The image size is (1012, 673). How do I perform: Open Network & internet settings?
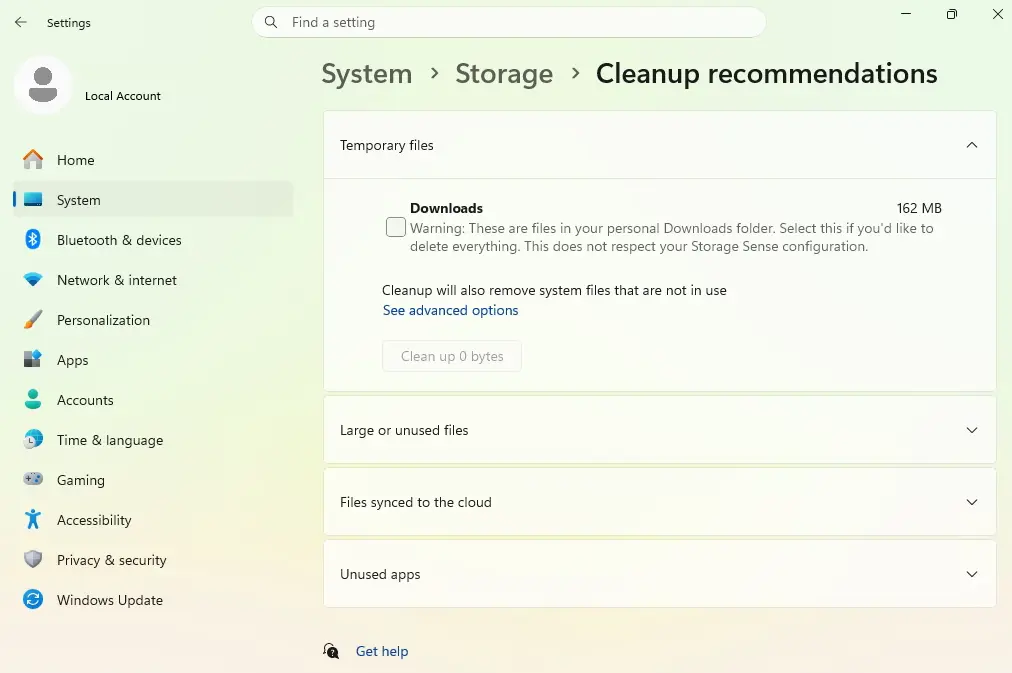153,279
